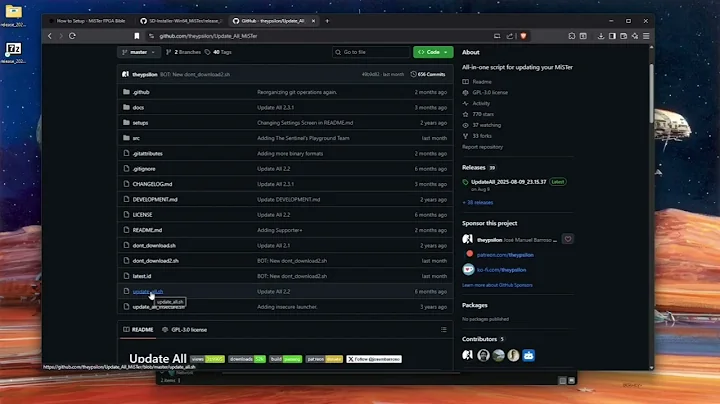Open GPL-3.0 license link in About
The width and height of the screenshot is (720, 404).
tap(490, 93)
